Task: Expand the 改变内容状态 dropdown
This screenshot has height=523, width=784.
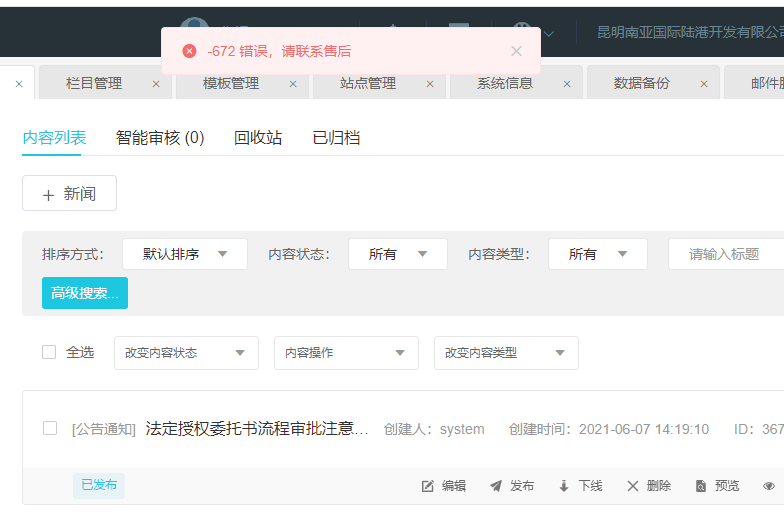Action: pos(186,353)
